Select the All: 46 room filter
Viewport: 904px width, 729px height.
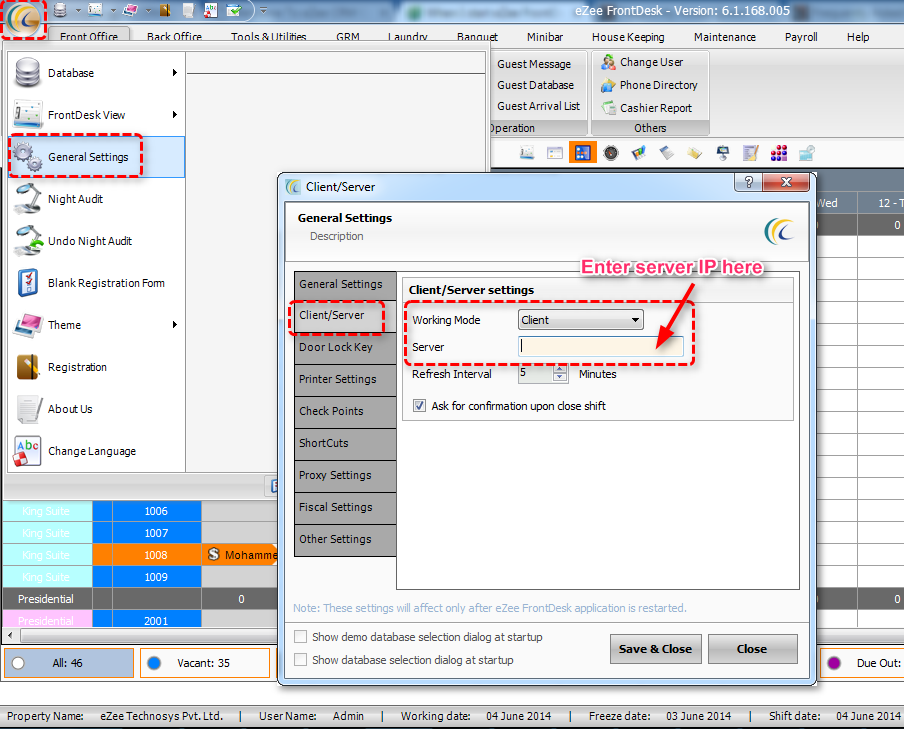69,663
